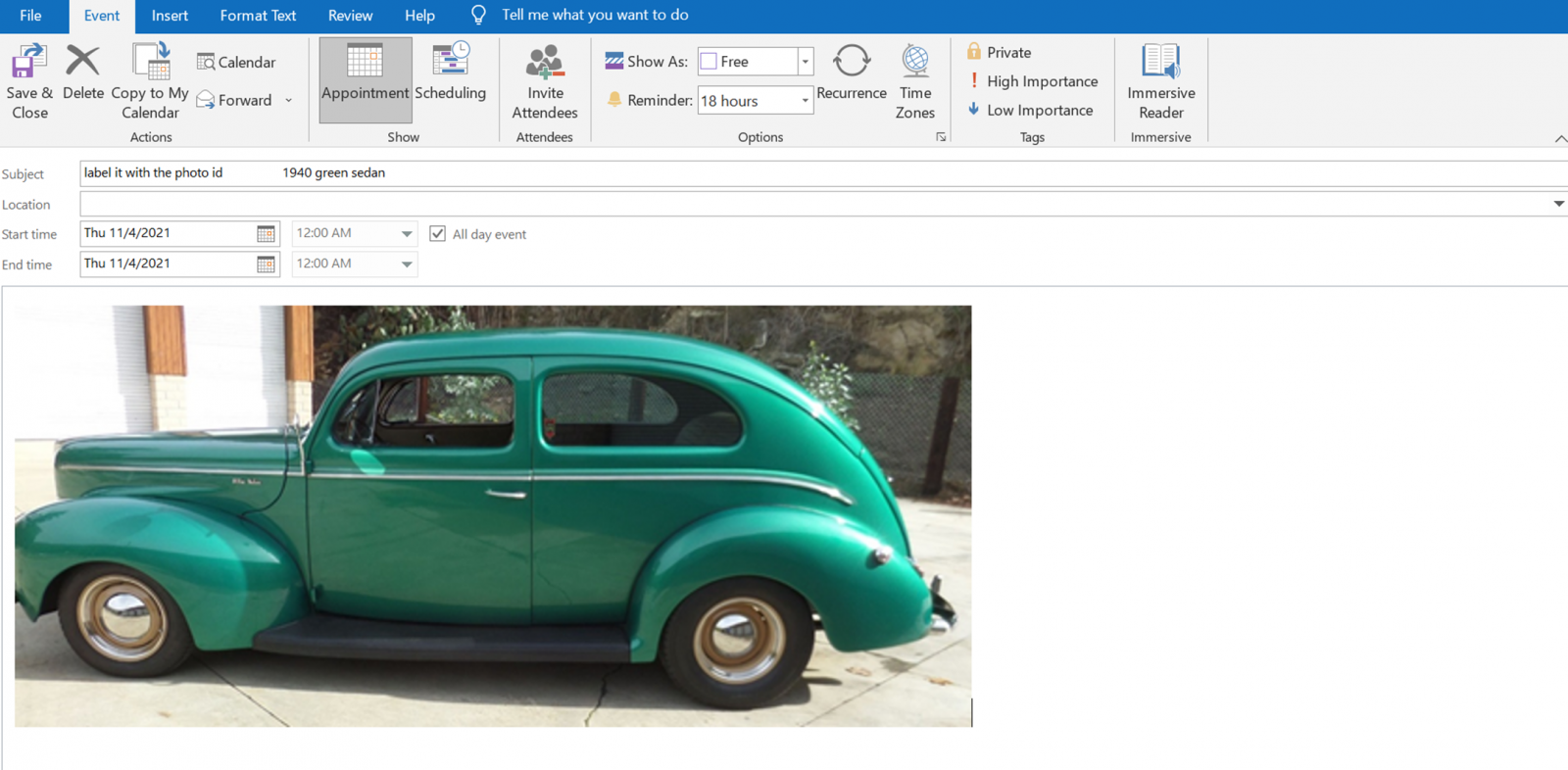Screen dimensions: 1568x770
Task: Copy event to My Calendar
Action: click(150, 80)
